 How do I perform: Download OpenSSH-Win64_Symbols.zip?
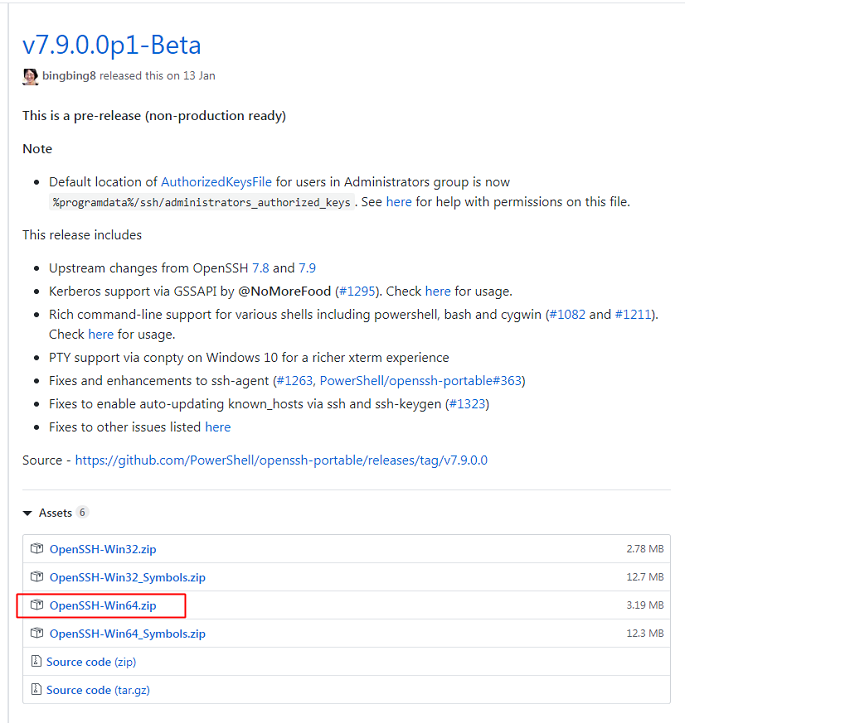127,634
